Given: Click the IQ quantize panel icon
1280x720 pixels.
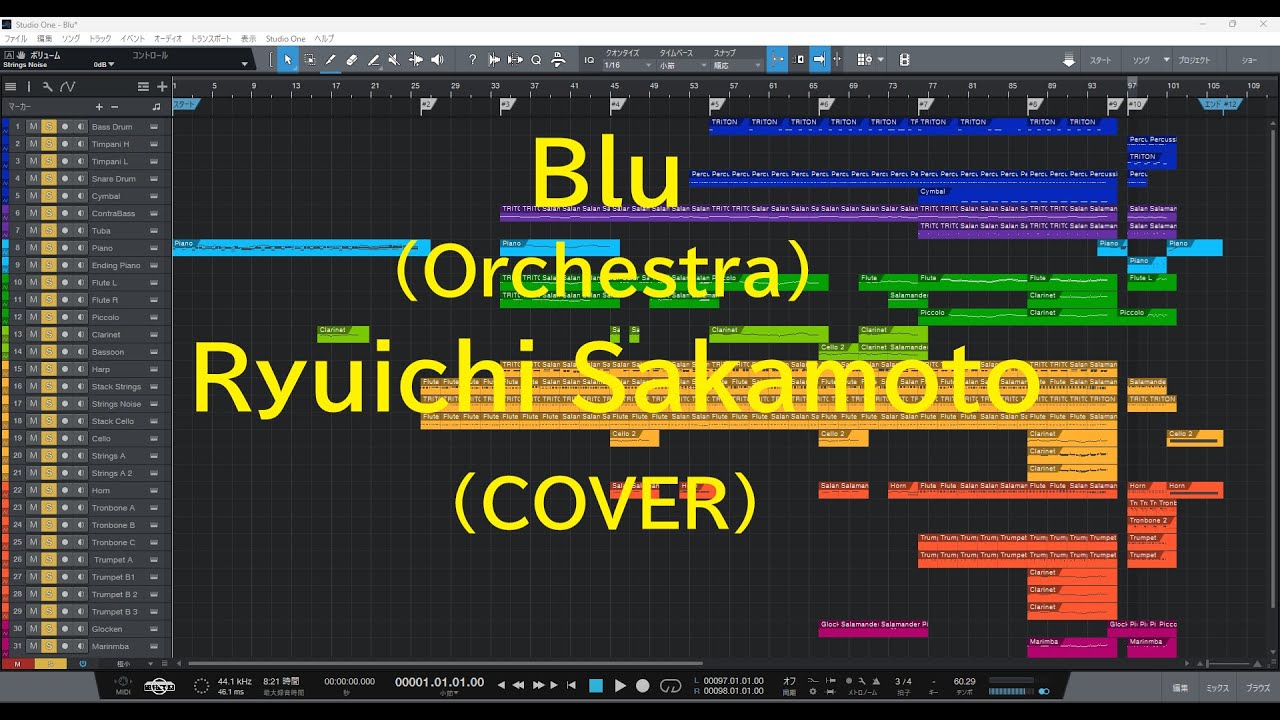Looking at the screenshot, I should [x=589, y=60].
